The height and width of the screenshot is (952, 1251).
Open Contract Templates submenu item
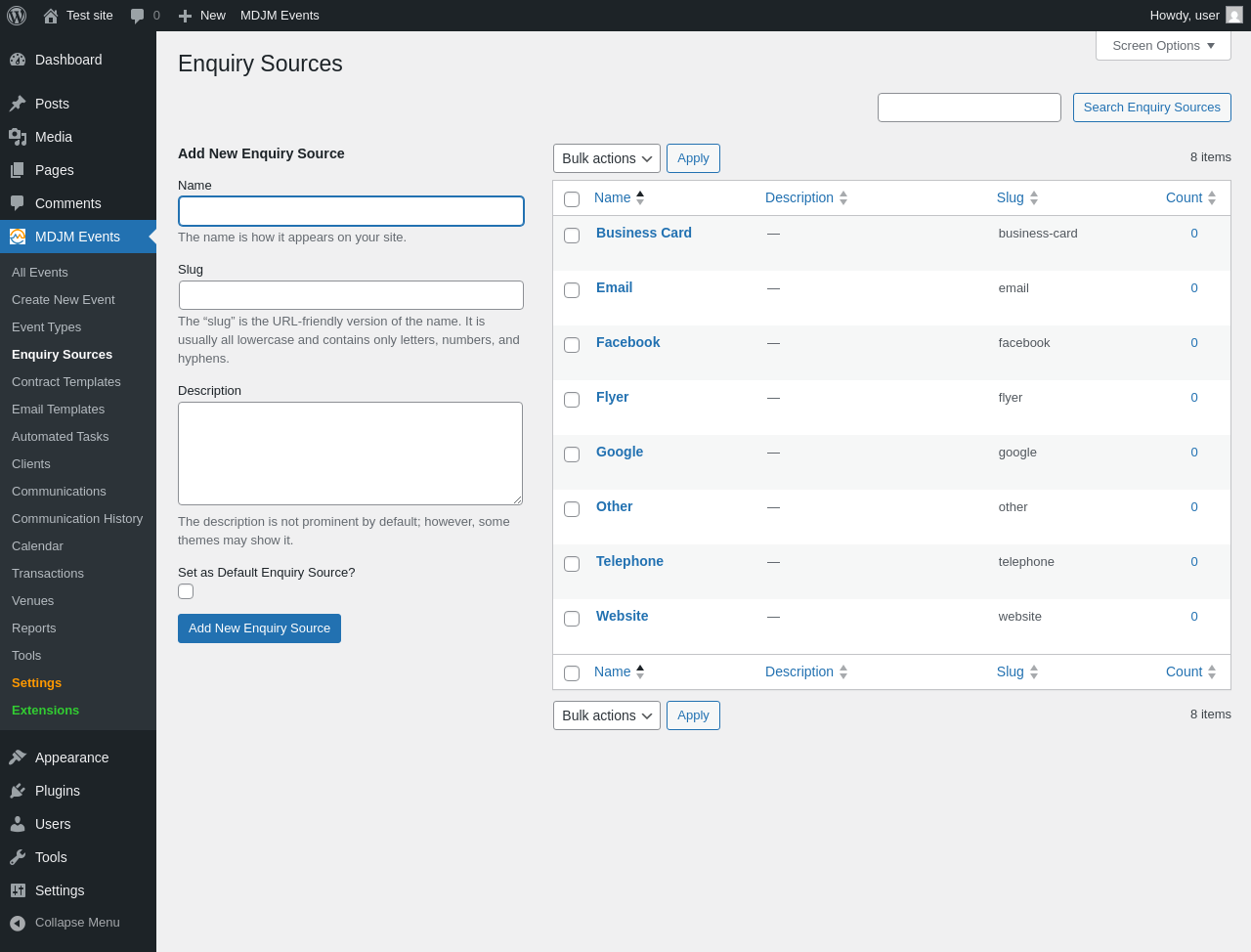pos(66,382)
